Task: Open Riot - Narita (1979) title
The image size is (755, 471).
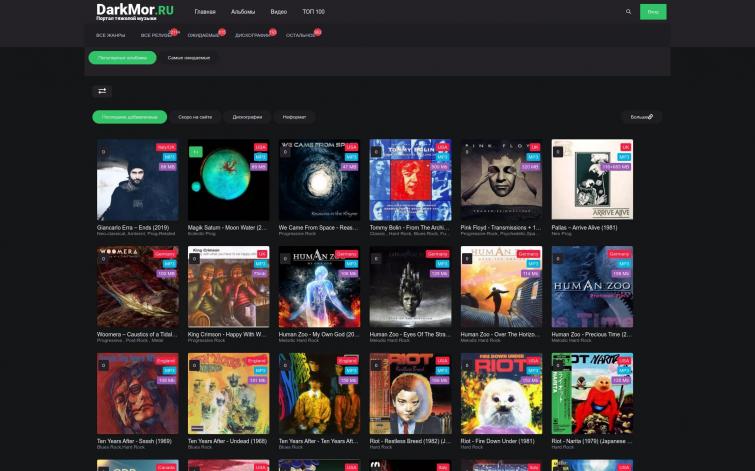Action: (591, 441)
